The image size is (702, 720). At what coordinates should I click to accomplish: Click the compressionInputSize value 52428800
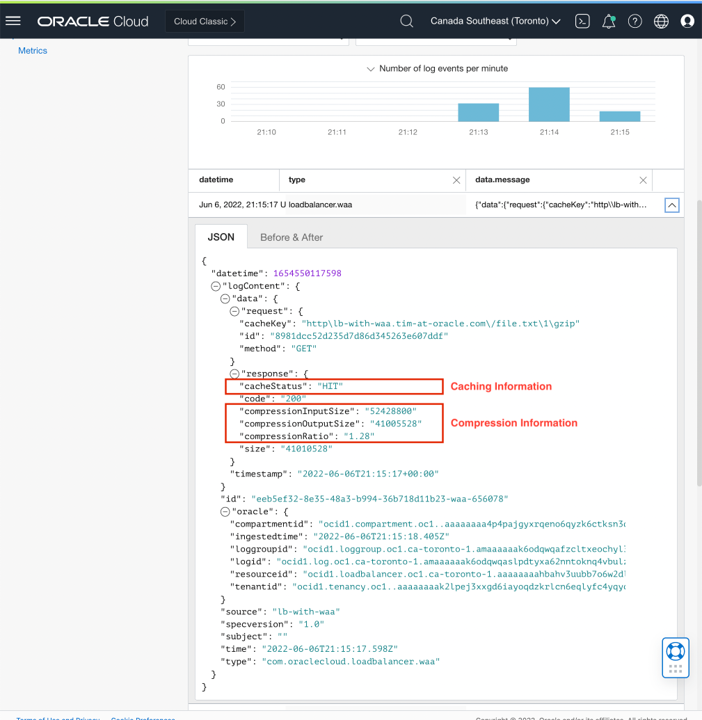pos(391,411)
